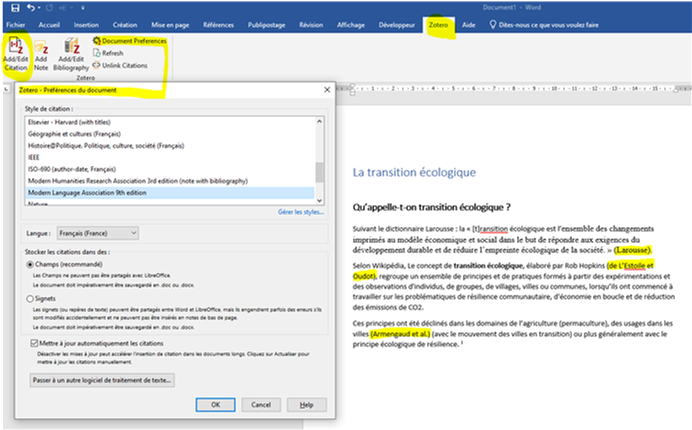Click the Add/Edit Citation Zotero icon

pos(15,54)
